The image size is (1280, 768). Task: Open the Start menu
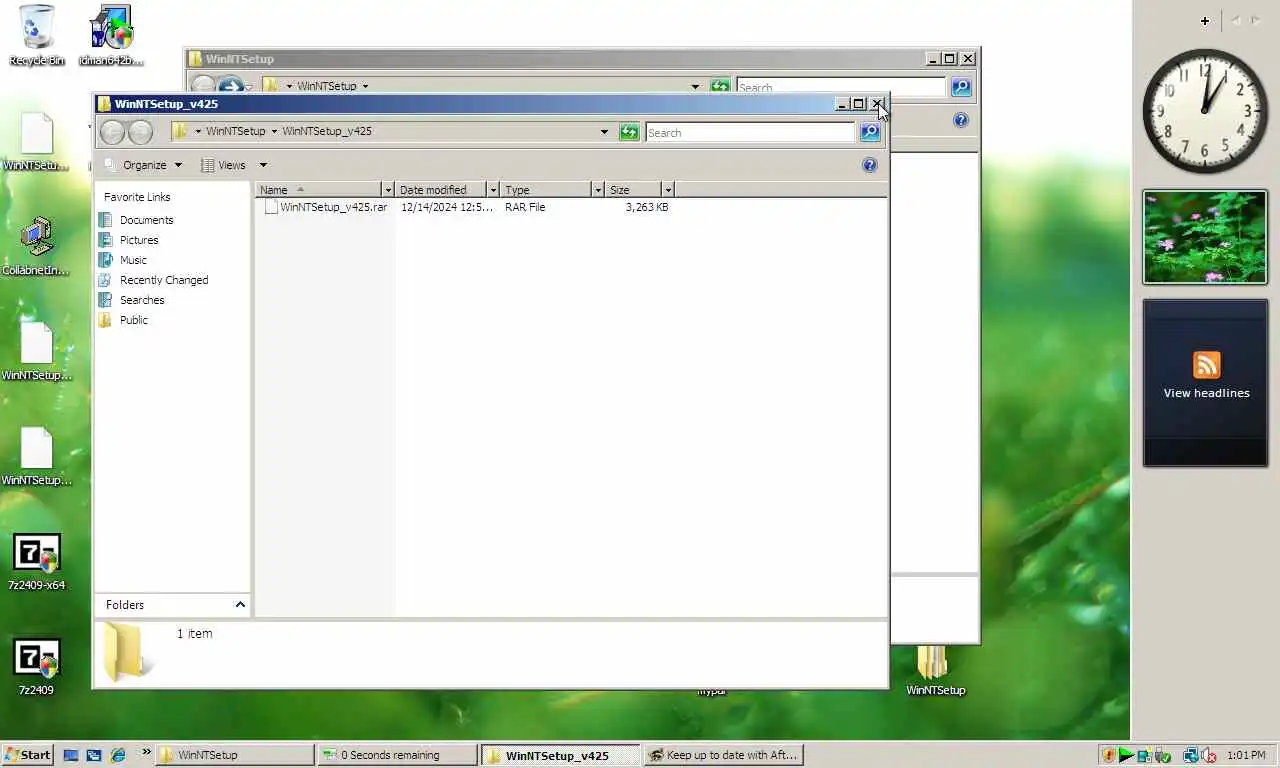(28, 755)
